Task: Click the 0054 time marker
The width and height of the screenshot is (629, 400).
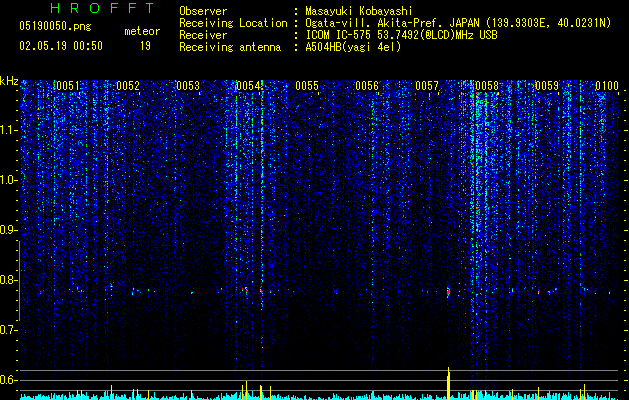Action: point(248,86)
